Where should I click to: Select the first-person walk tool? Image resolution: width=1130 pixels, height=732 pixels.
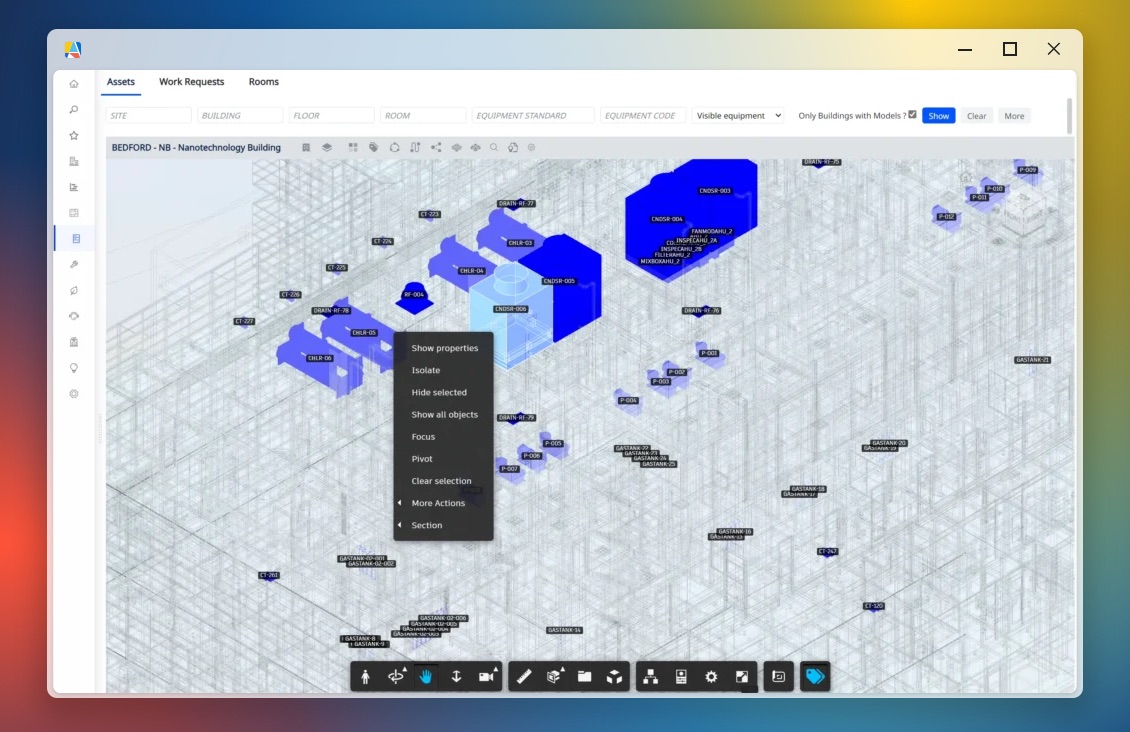[365, 677]
